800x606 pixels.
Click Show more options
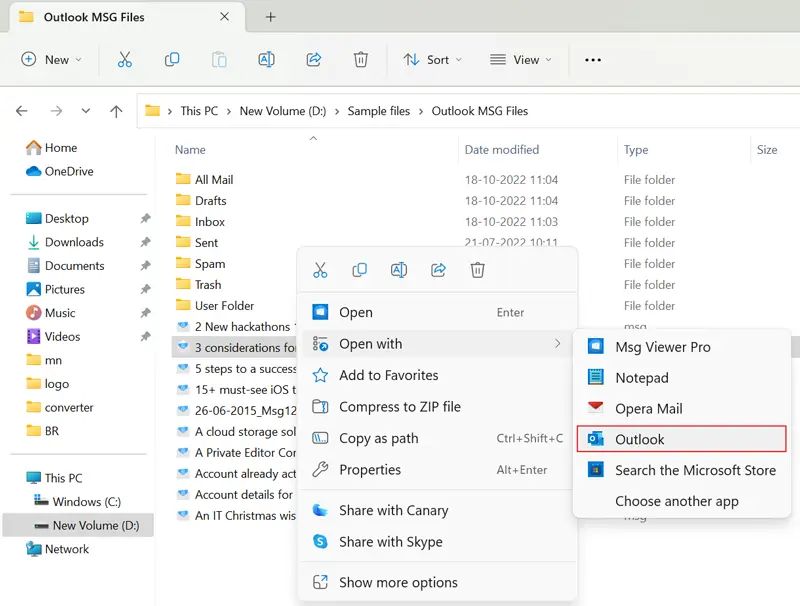(x=398, y=582)
